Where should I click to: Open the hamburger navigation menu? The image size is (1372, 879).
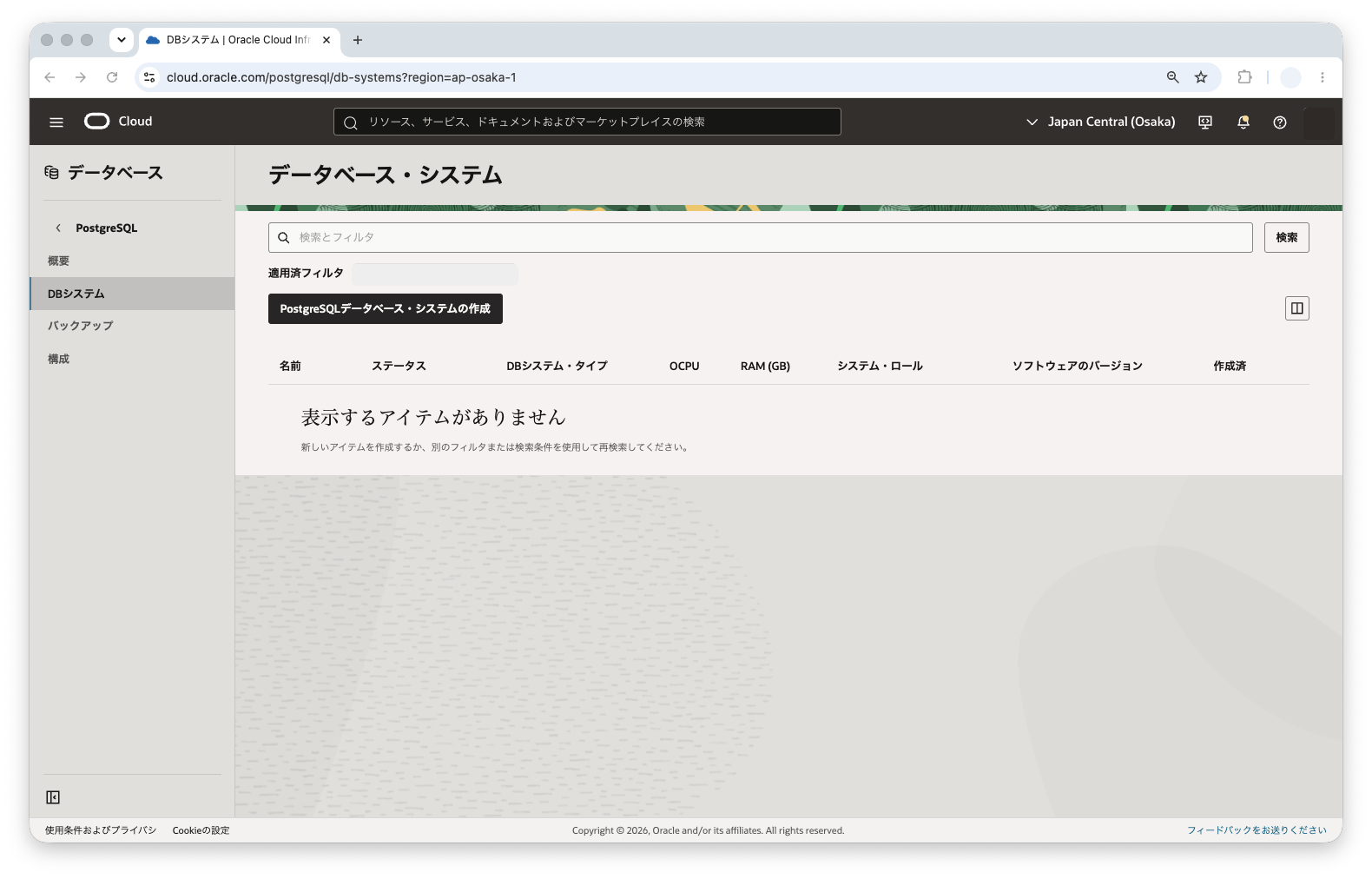click(x=56, y=122)
